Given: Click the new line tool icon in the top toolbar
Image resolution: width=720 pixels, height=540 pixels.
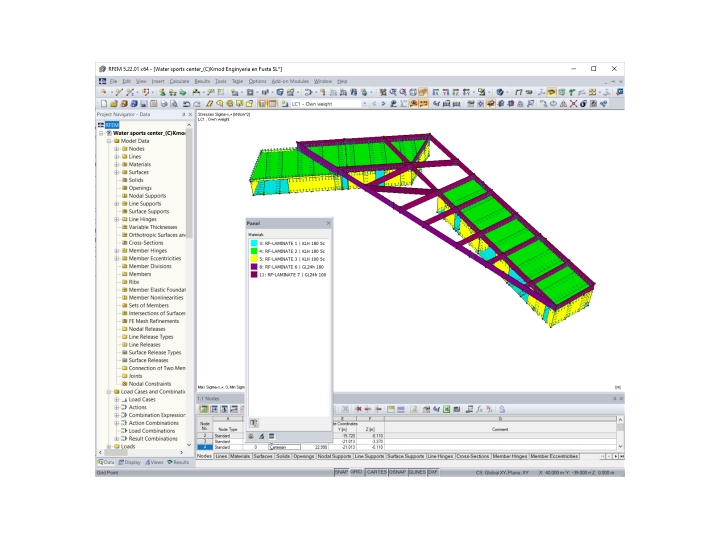Looking at the screenshot, I should tap(119, 92).
